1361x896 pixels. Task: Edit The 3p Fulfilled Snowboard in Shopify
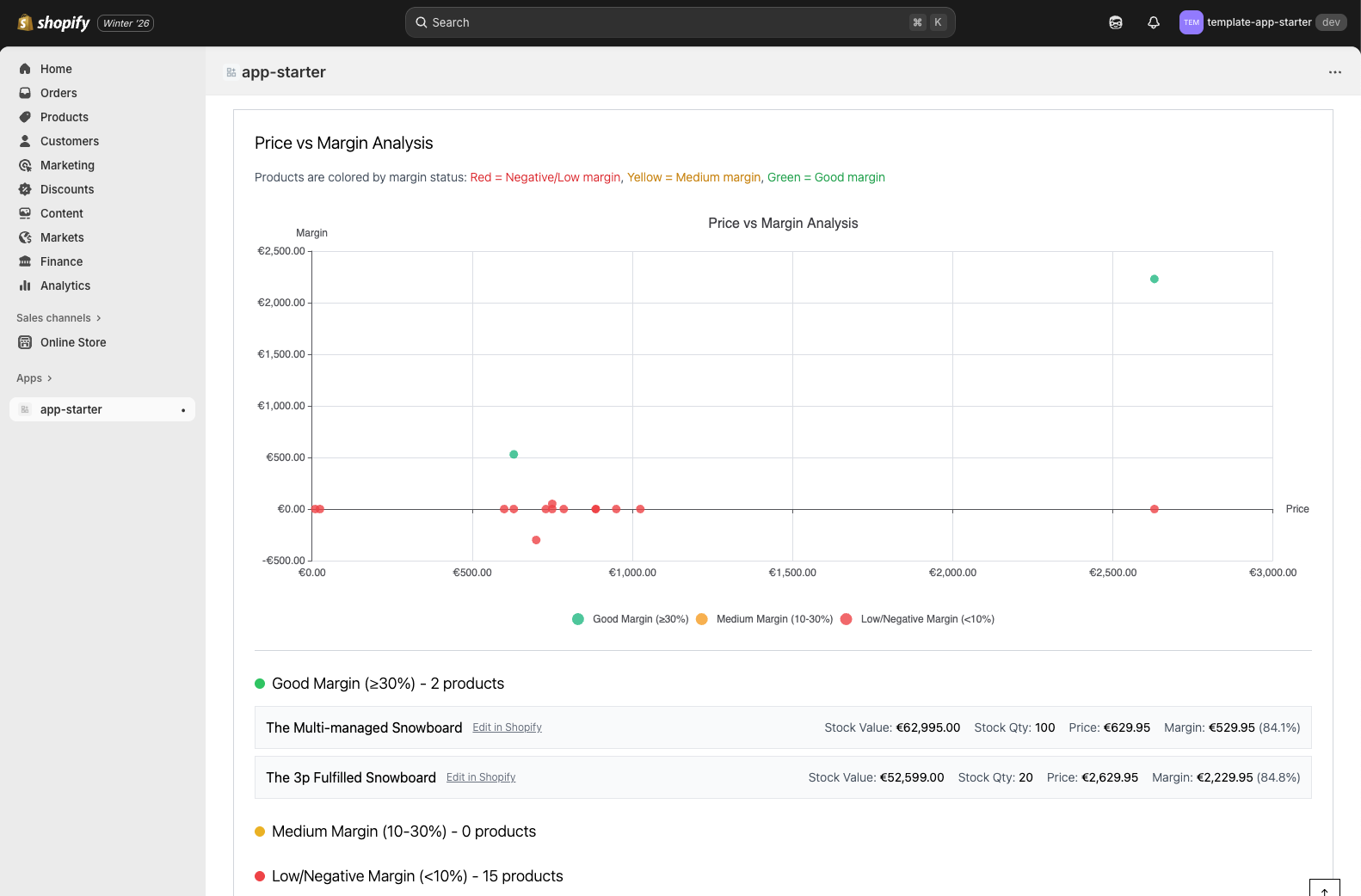click(481, 777)
